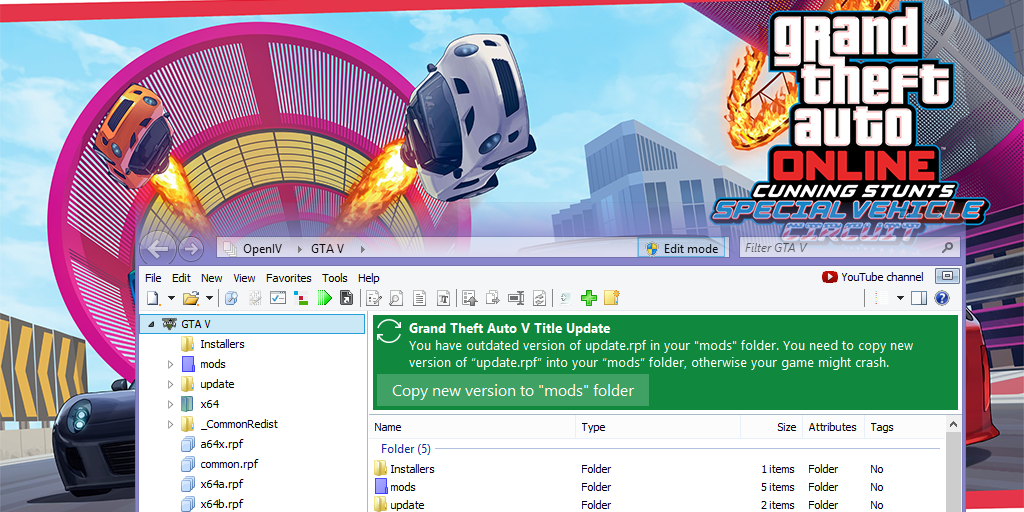Click the copy-to document arrow icon
Image resolution: width=1024 pixels, height=512 pixels.
pos(493,298)
